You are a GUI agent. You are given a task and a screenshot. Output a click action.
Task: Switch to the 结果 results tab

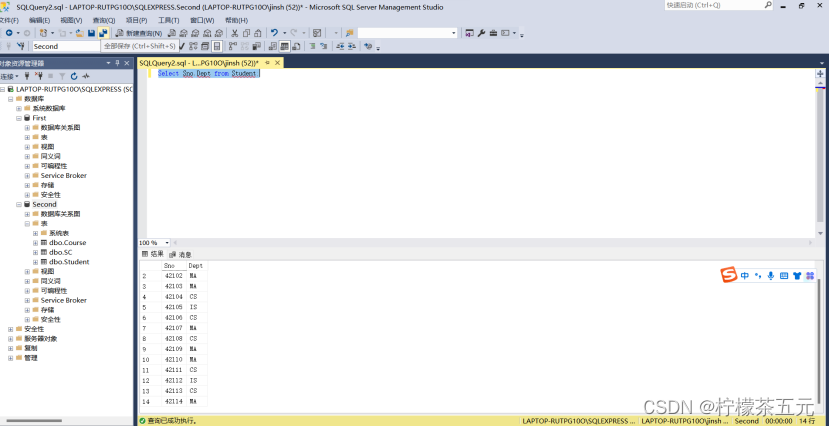click(x=153, y=254)
